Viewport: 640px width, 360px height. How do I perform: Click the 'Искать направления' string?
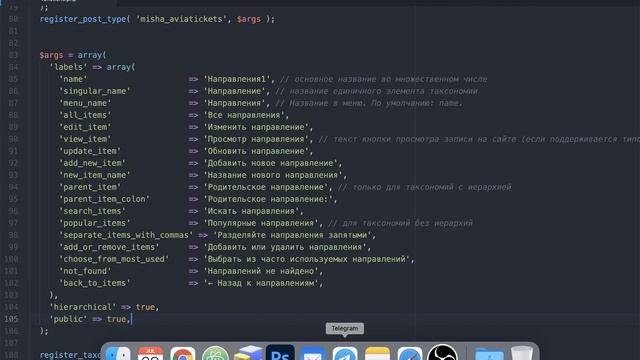[251, 211]
